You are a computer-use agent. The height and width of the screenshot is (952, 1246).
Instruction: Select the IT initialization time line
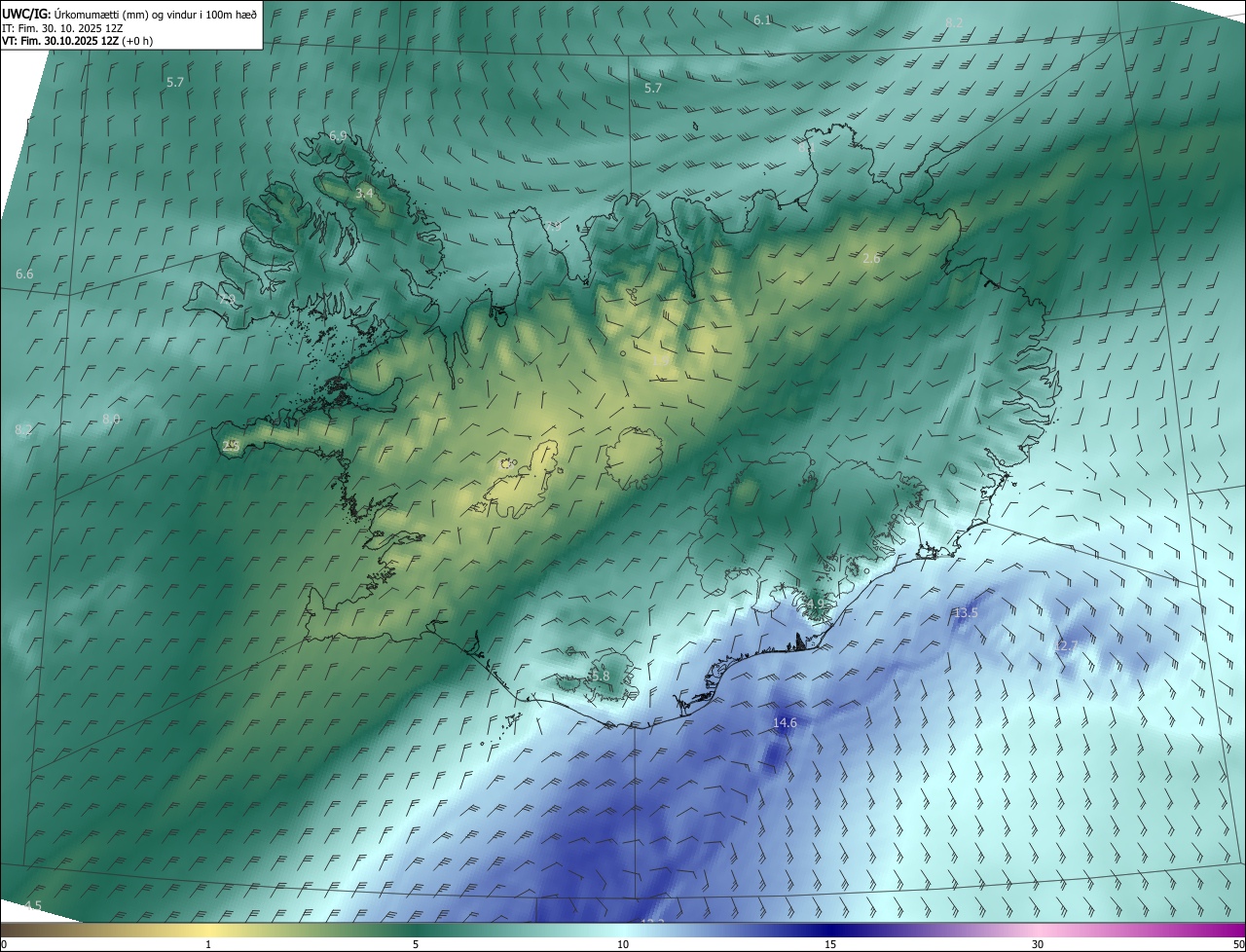(62, 27)
